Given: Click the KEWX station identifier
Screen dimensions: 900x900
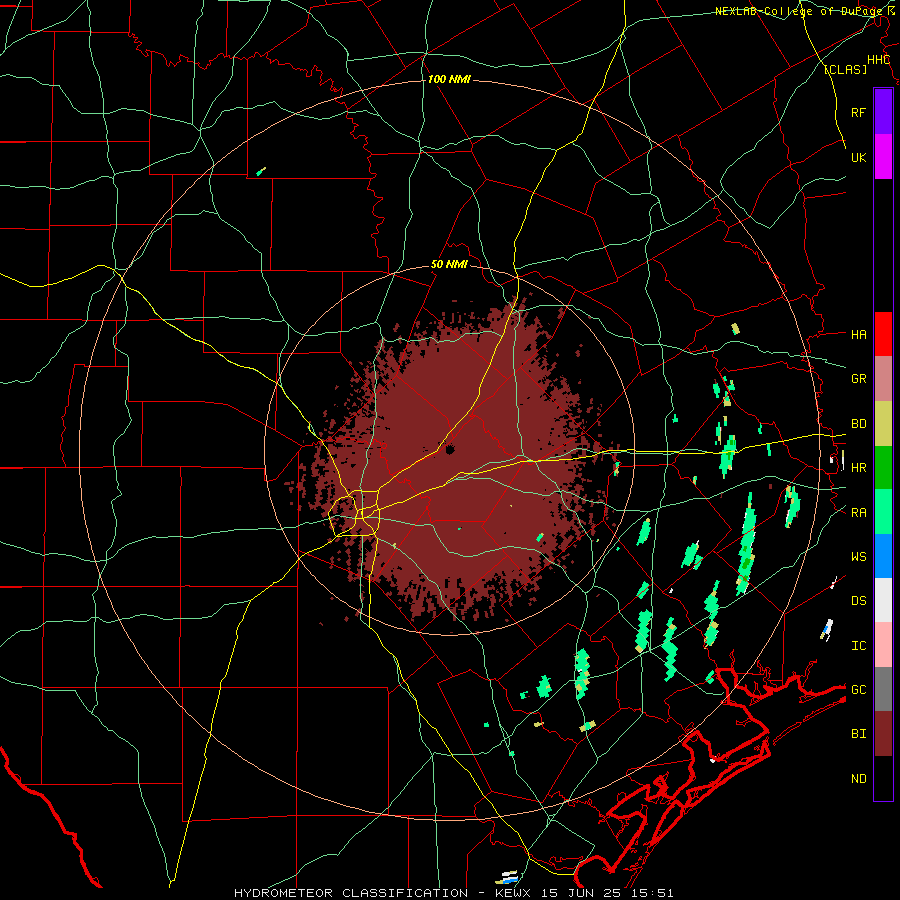Looking at the screenshot, I should tap(513, 893).
